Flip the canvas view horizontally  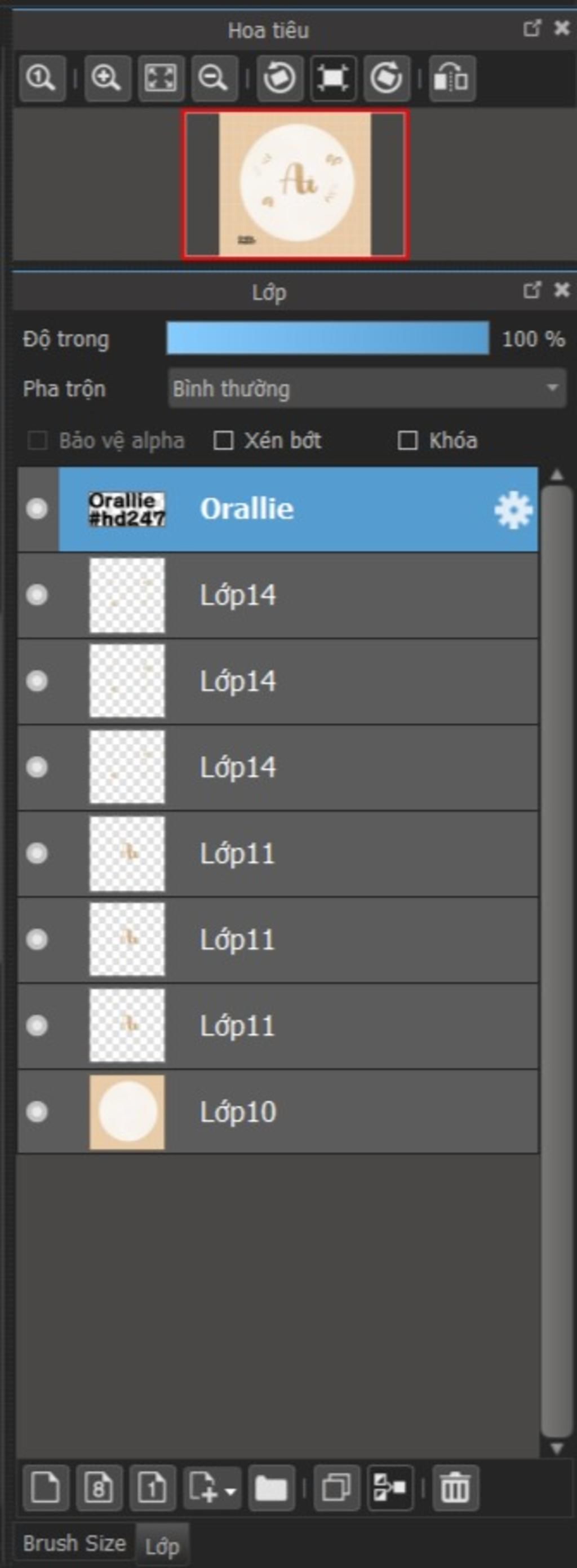[x=452, y=78]
